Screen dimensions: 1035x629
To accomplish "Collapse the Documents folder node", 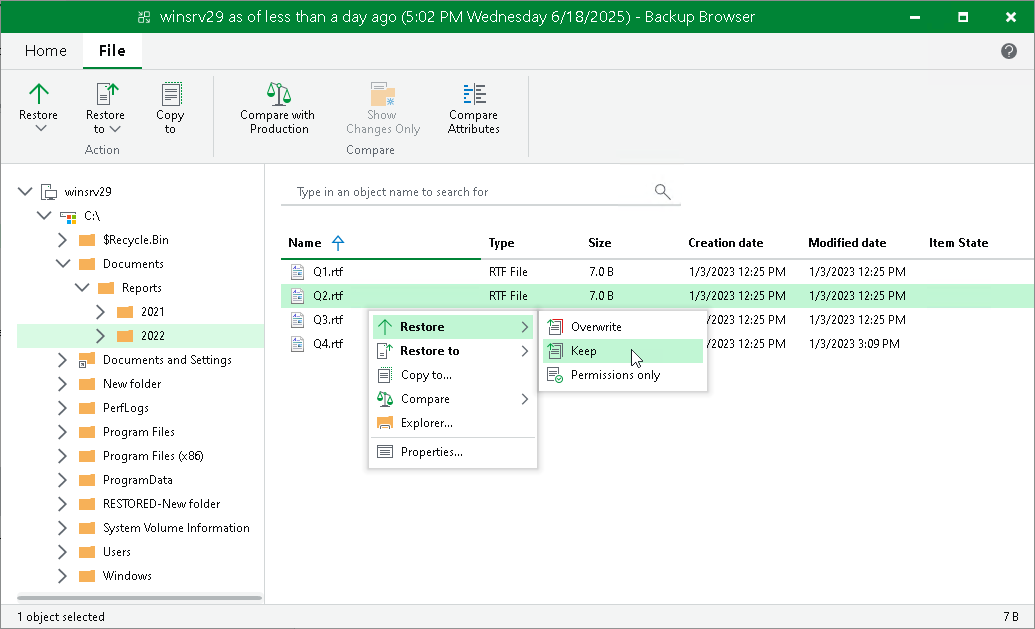I will (x=63, y=263).
